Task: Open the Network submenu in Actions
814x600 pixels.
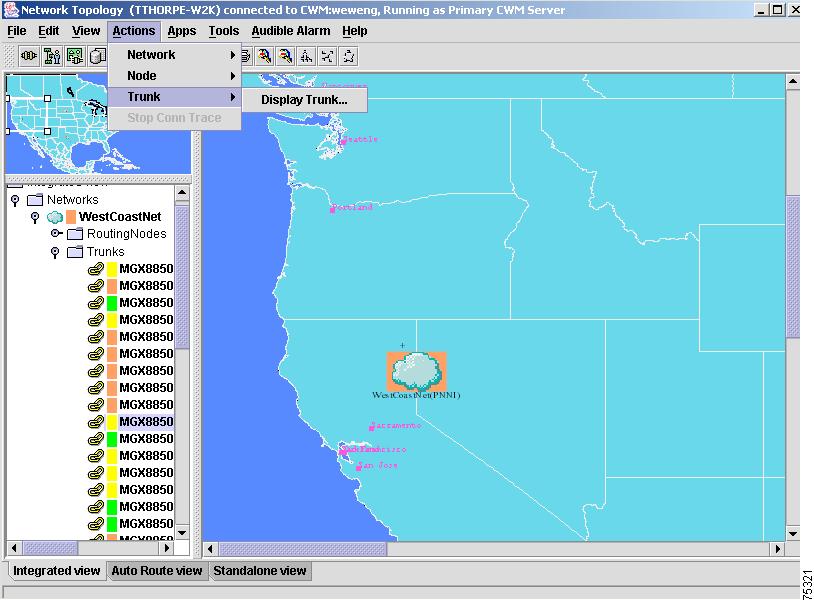Action: [174, 54]
